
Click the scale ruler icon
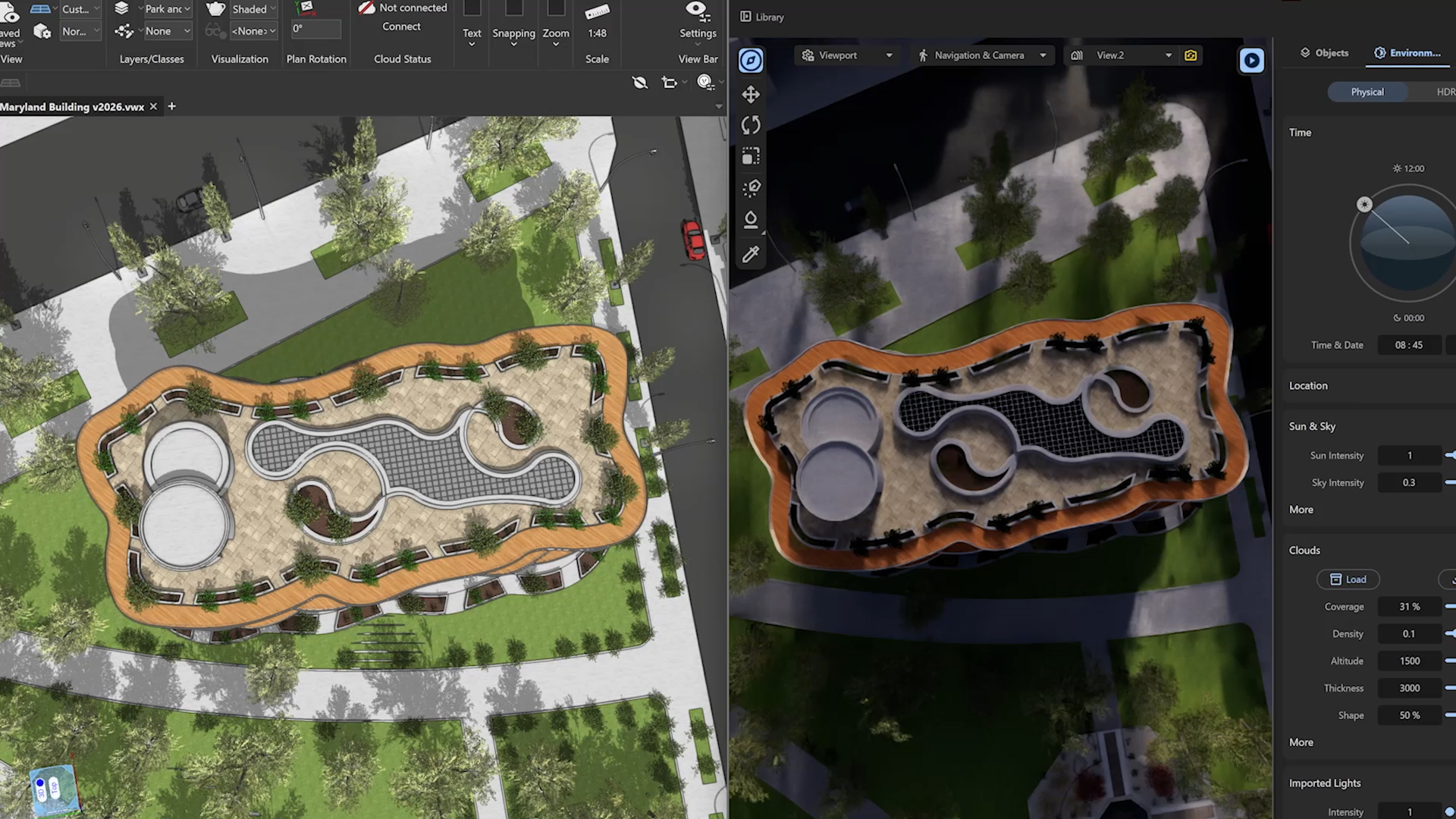click(x=597, y=11)
